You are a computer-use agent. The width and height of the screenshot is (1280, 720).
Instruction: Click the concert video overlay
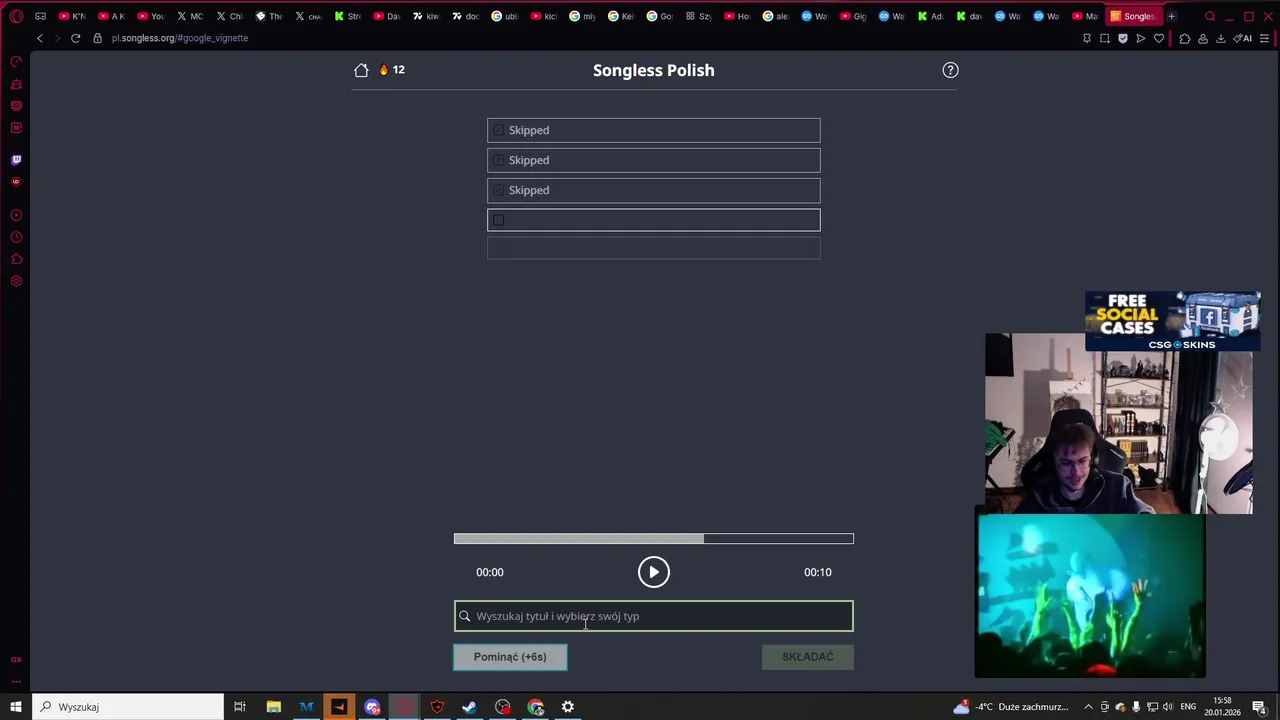[x=1090, y=596]
